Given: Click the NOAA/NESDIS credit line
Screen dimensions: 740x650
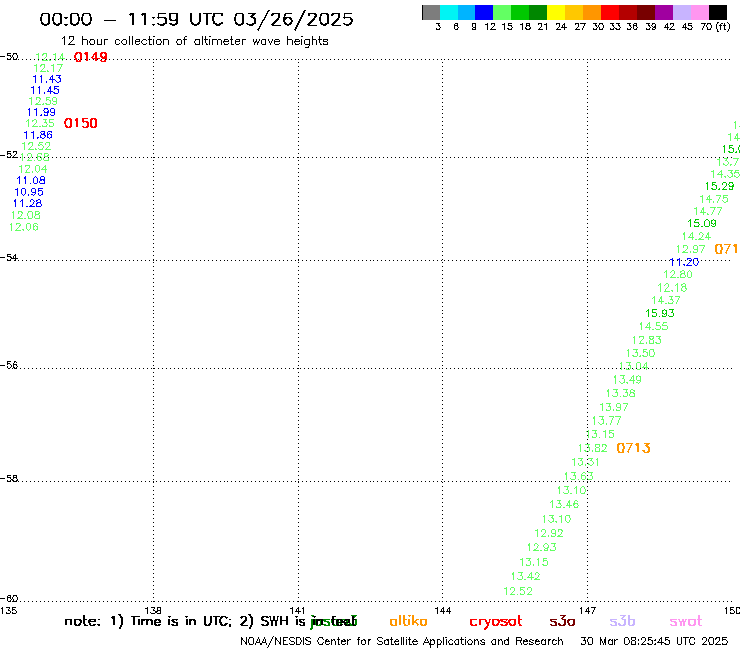Looking at the screenshot, I should pyautogui.click(x=402, y=641).
